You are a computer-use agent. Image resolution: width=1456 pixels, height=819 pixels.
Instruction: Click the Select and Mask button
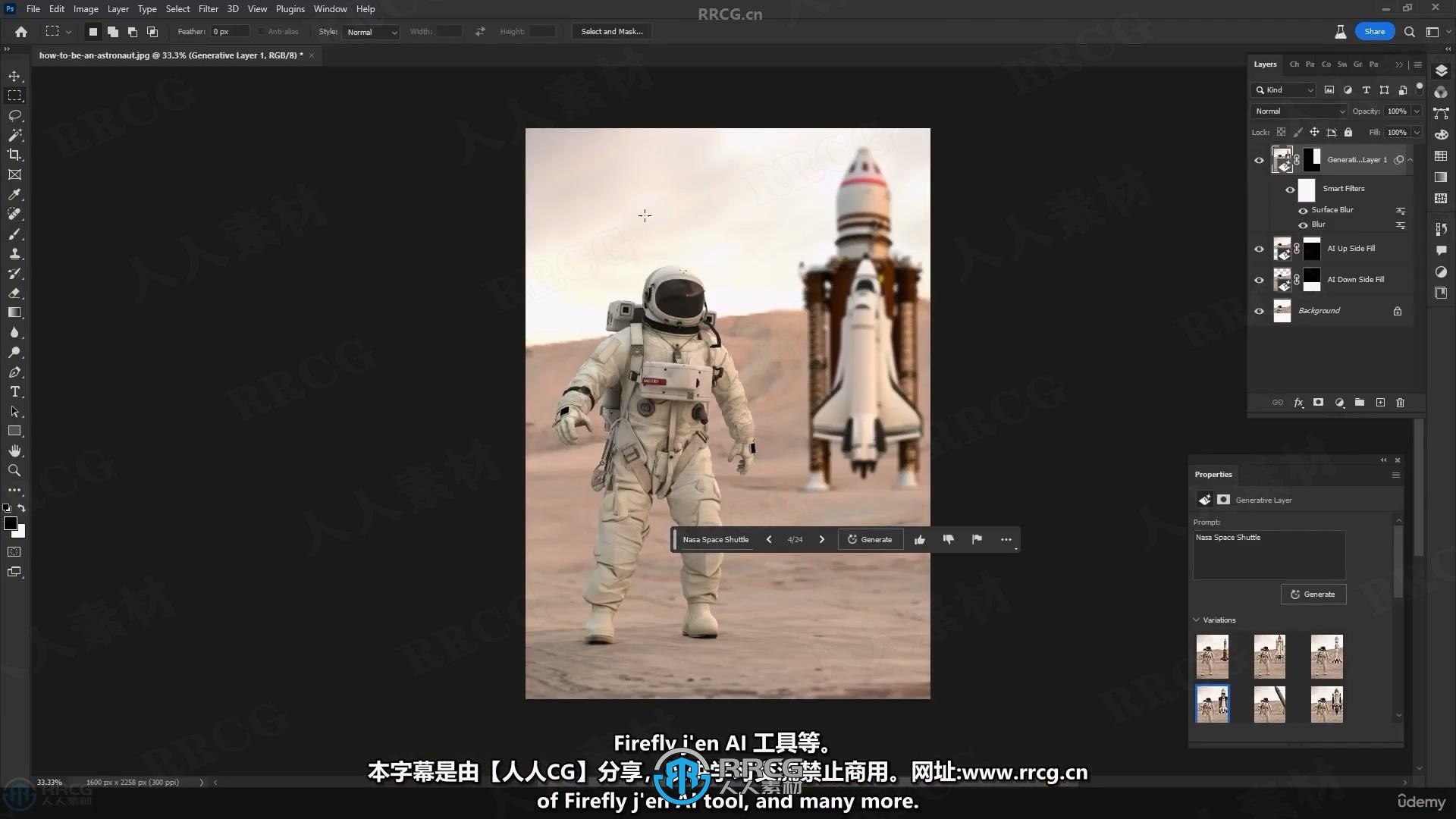tap(612, 31)
